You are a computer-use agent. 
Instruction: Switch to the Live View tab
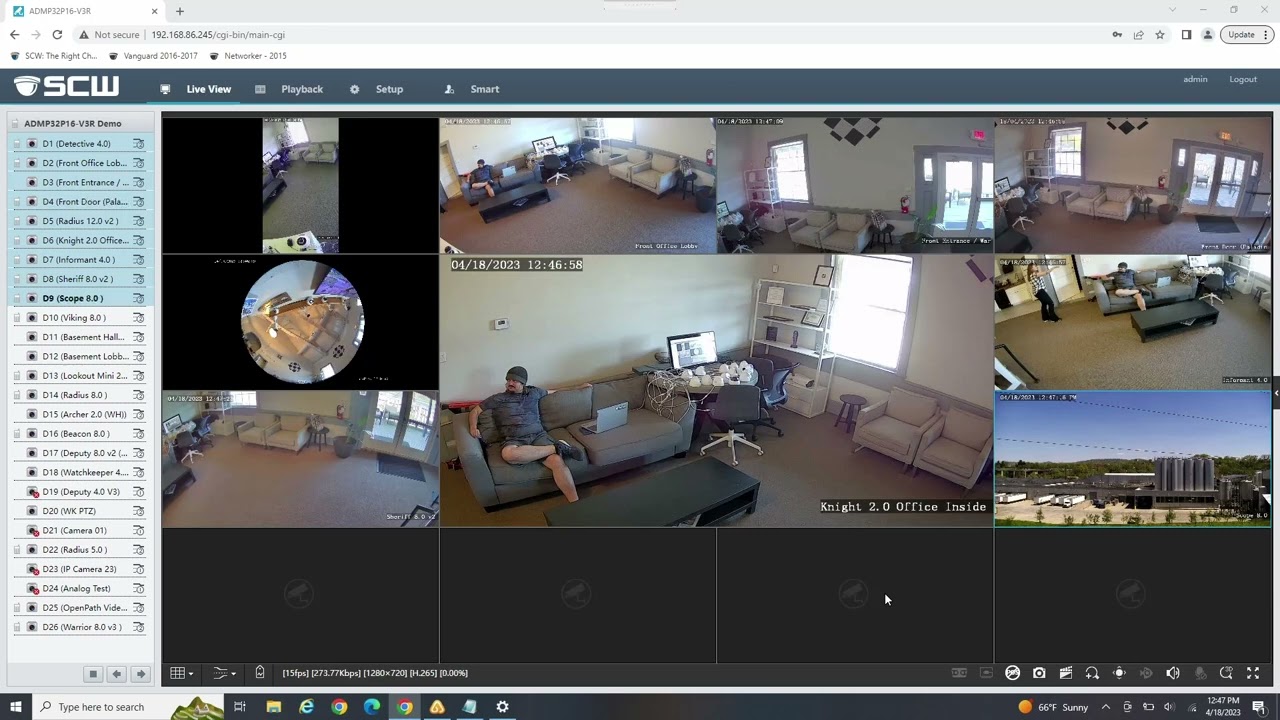(196, 89)
